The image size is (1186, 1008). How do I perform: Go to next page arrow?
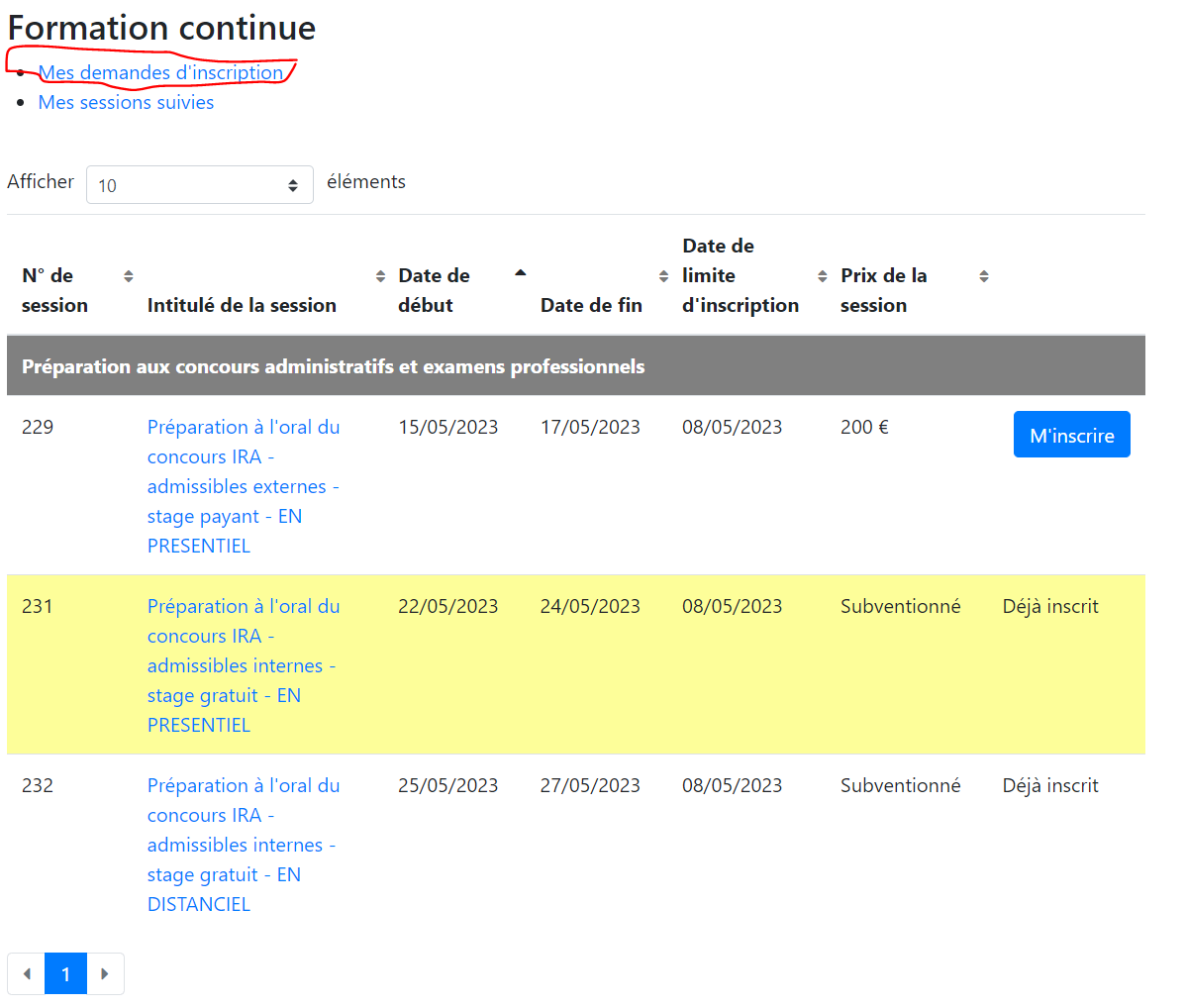pyautogui.click(x=105, y=973)
